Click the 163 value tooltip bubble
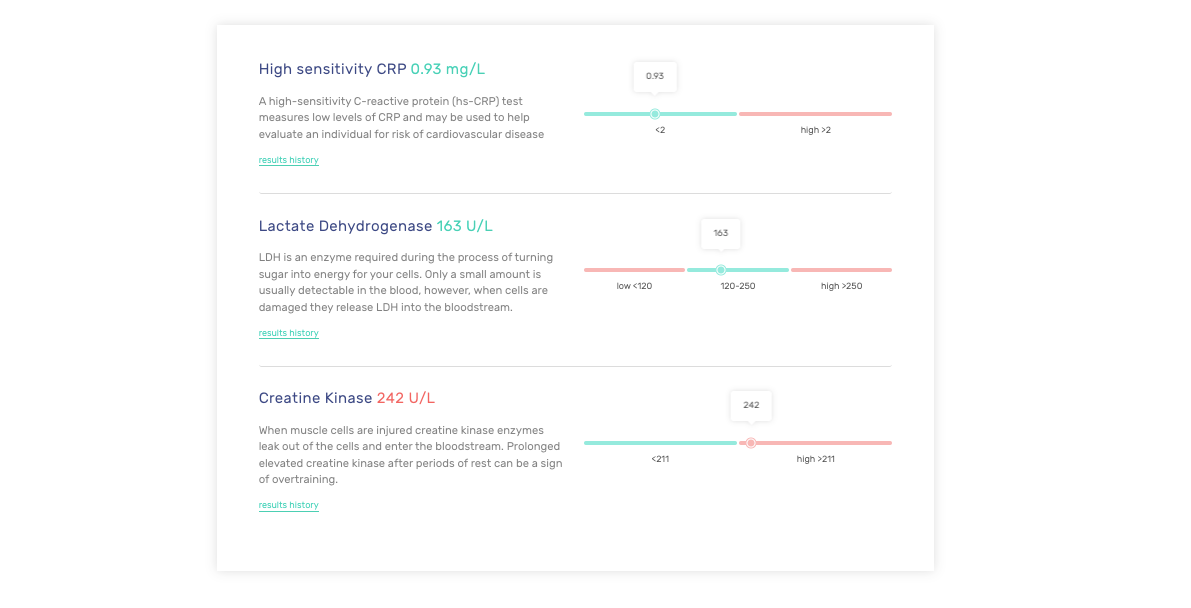Screen dimensions: 1191x608 tap(721, 233)
